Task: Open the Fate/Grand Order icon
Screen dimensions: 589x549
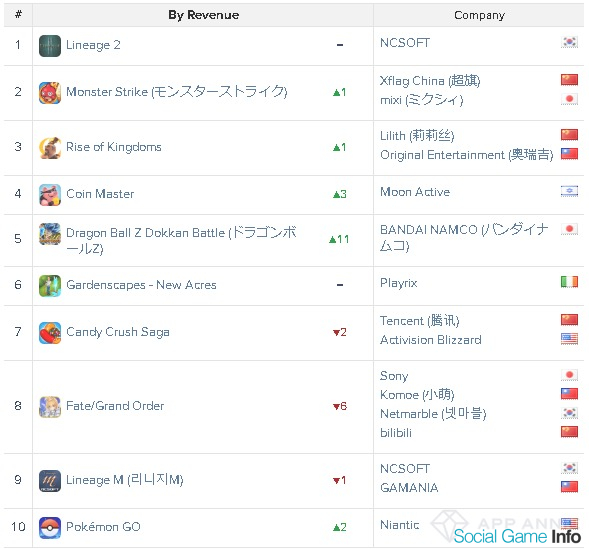Action: (x=50, y=407)
